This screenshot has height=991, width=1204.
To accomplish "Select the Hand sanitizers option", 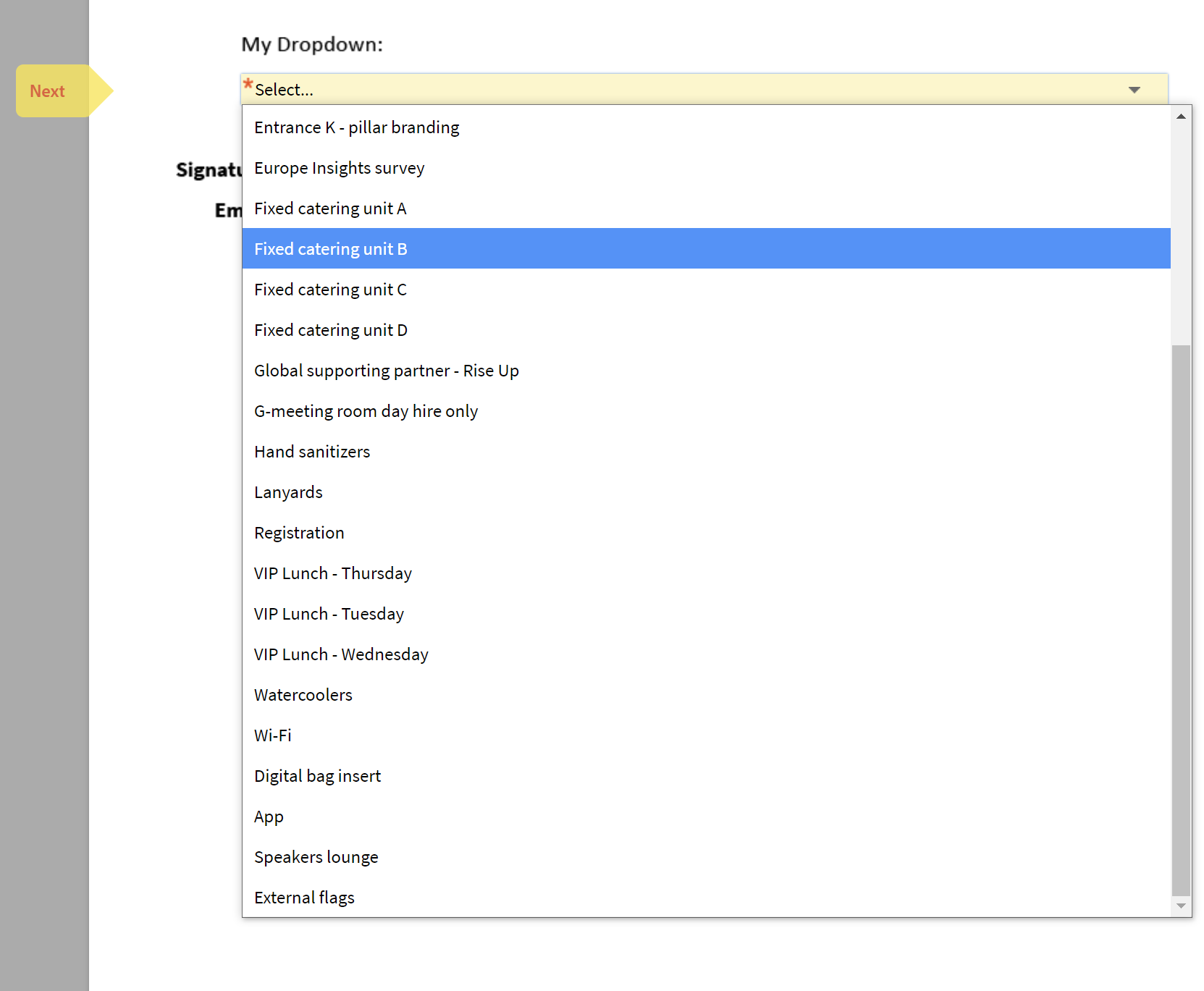I will tap(312, 452).
